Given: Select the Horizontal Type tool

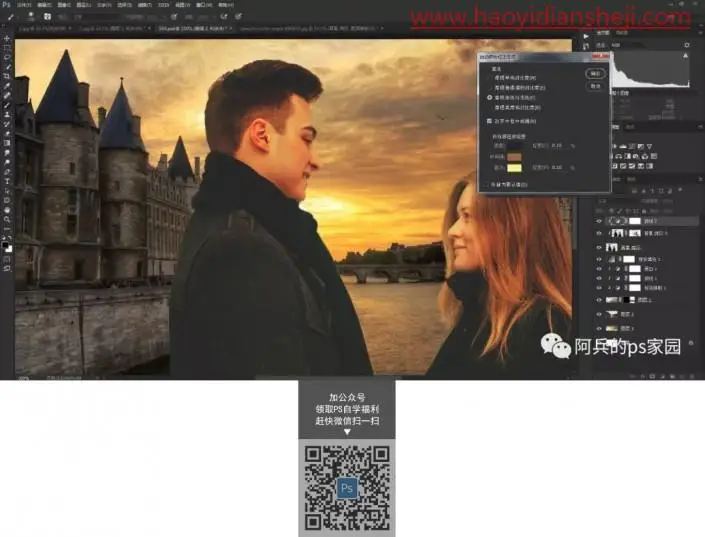Looking at the screenshot, I should pos(7,181).
